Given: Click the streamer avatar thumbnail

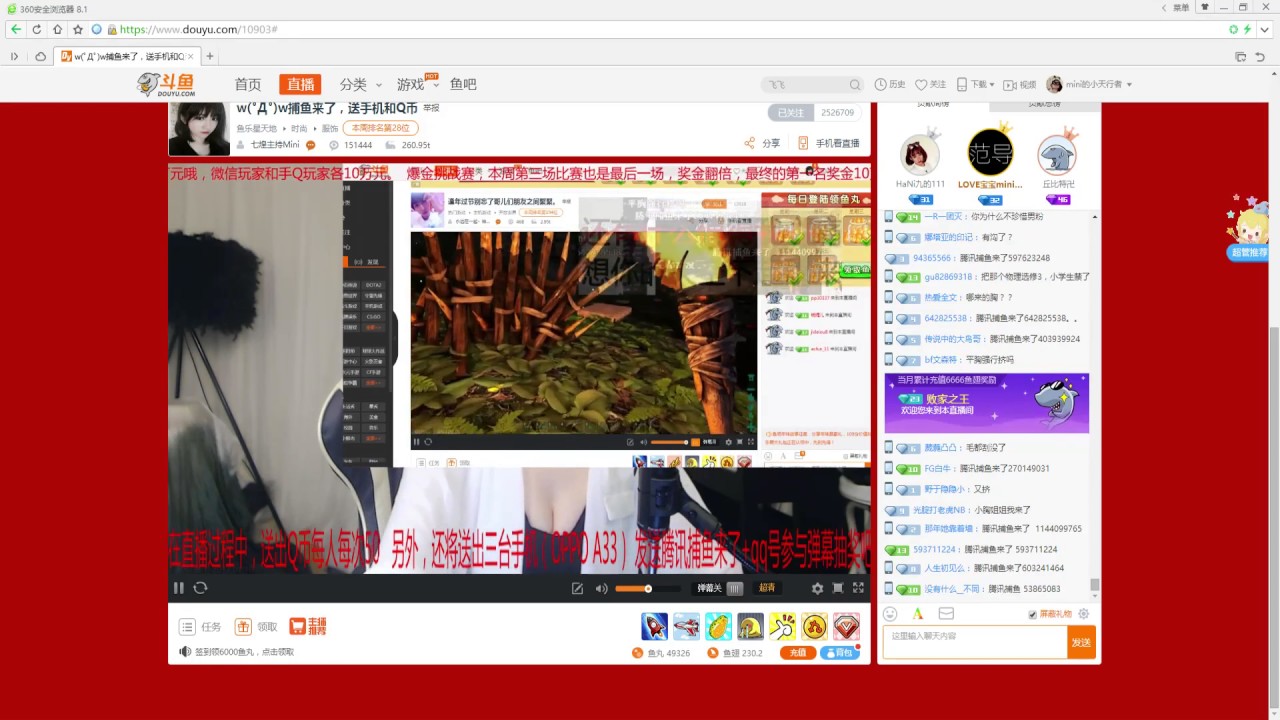Looking at the screenshot, I should coord(199,128).
